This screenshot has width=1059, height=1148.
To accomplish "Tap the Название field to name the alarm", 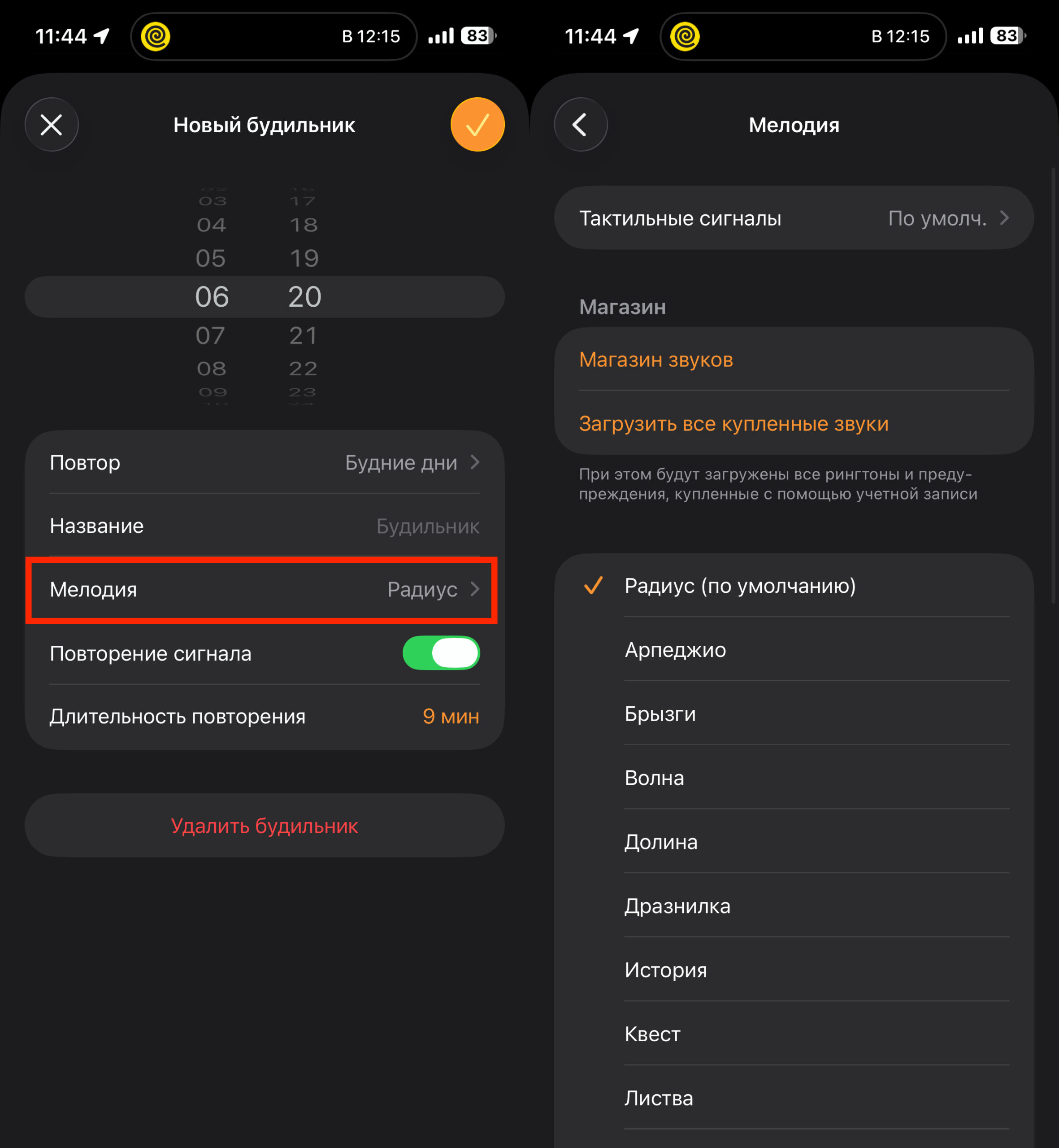I will (x=264, y=526).
